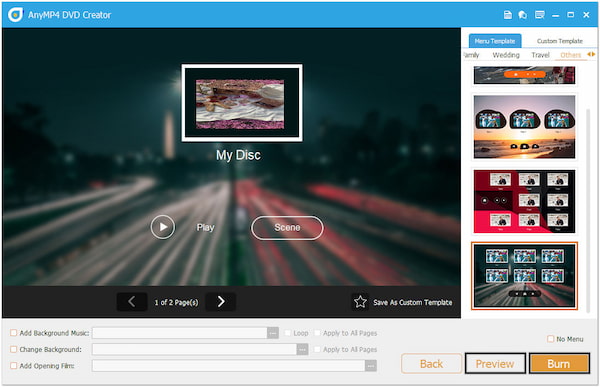
Task: Go to previous menu page arrow
Action: 132,302
